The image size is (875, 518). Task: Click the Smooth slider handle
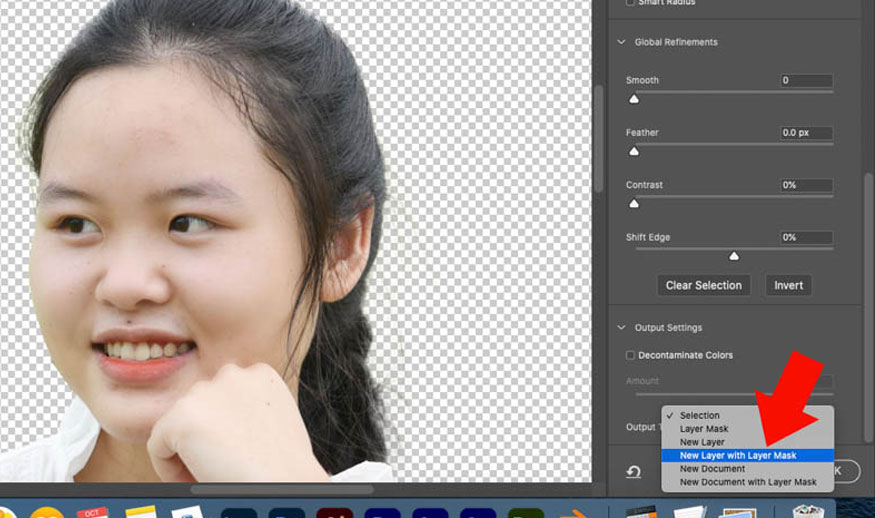pos(634,99)
